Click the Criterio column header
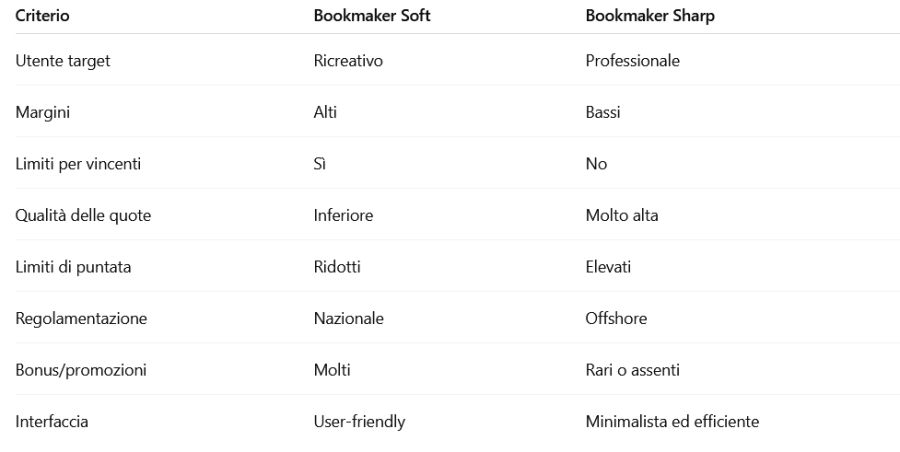 42,17
